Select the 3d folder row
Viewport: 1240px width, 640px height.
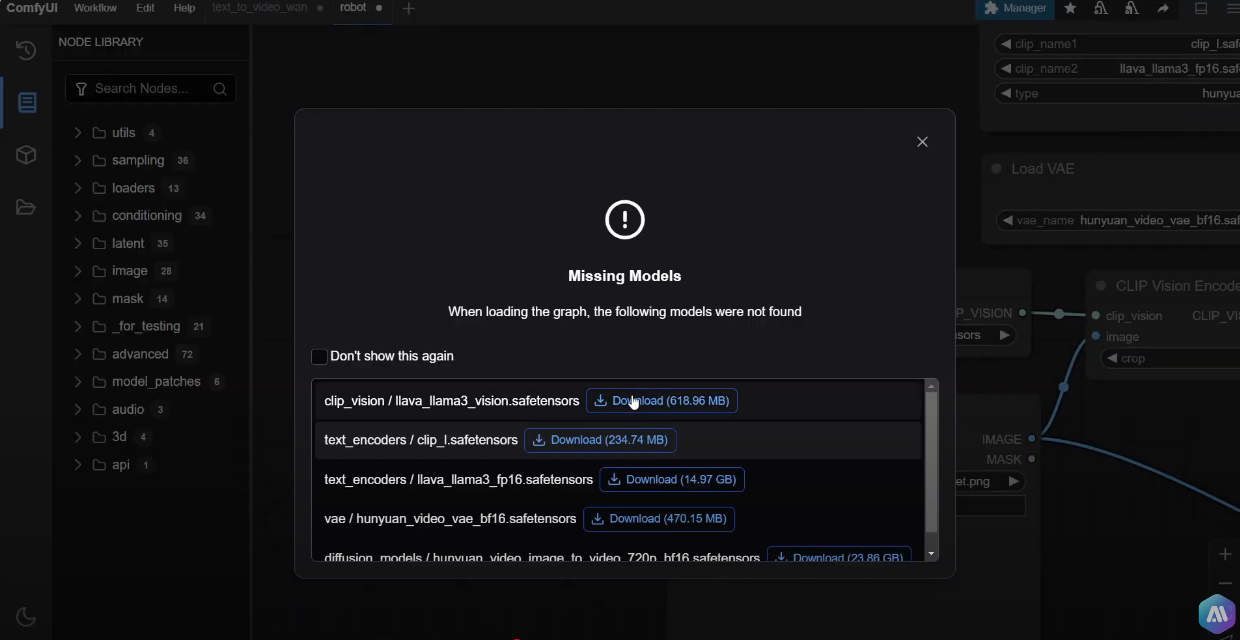point(151,437)
